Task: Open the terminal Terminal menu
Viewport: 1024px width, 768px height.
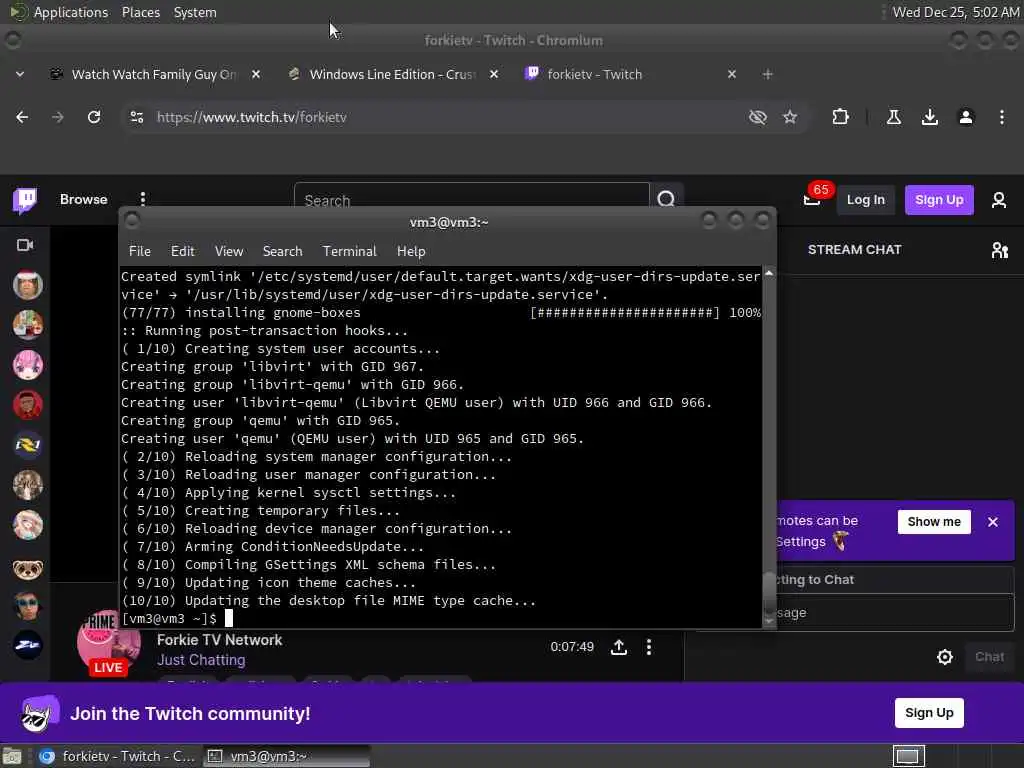Action: point(349,251)
